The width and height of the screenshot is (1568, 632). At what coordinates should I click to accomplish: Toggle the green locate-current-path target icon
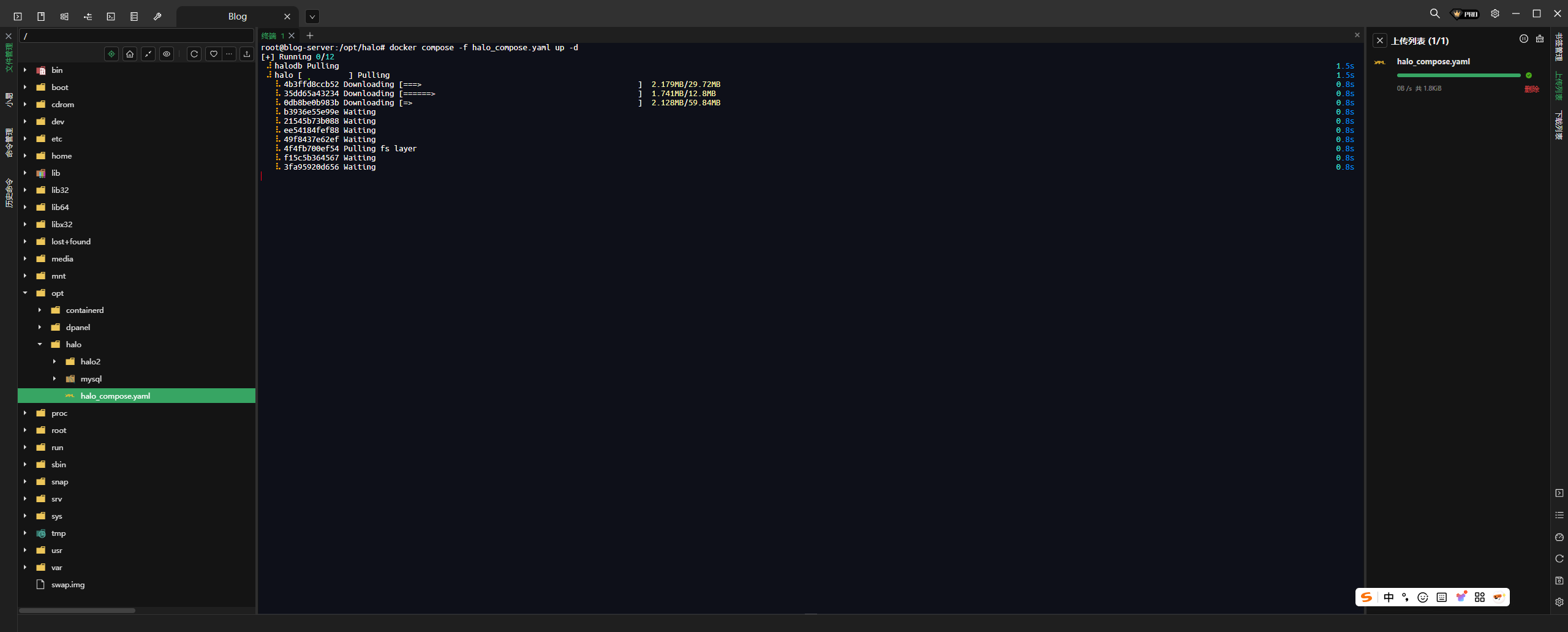(111, 54)
